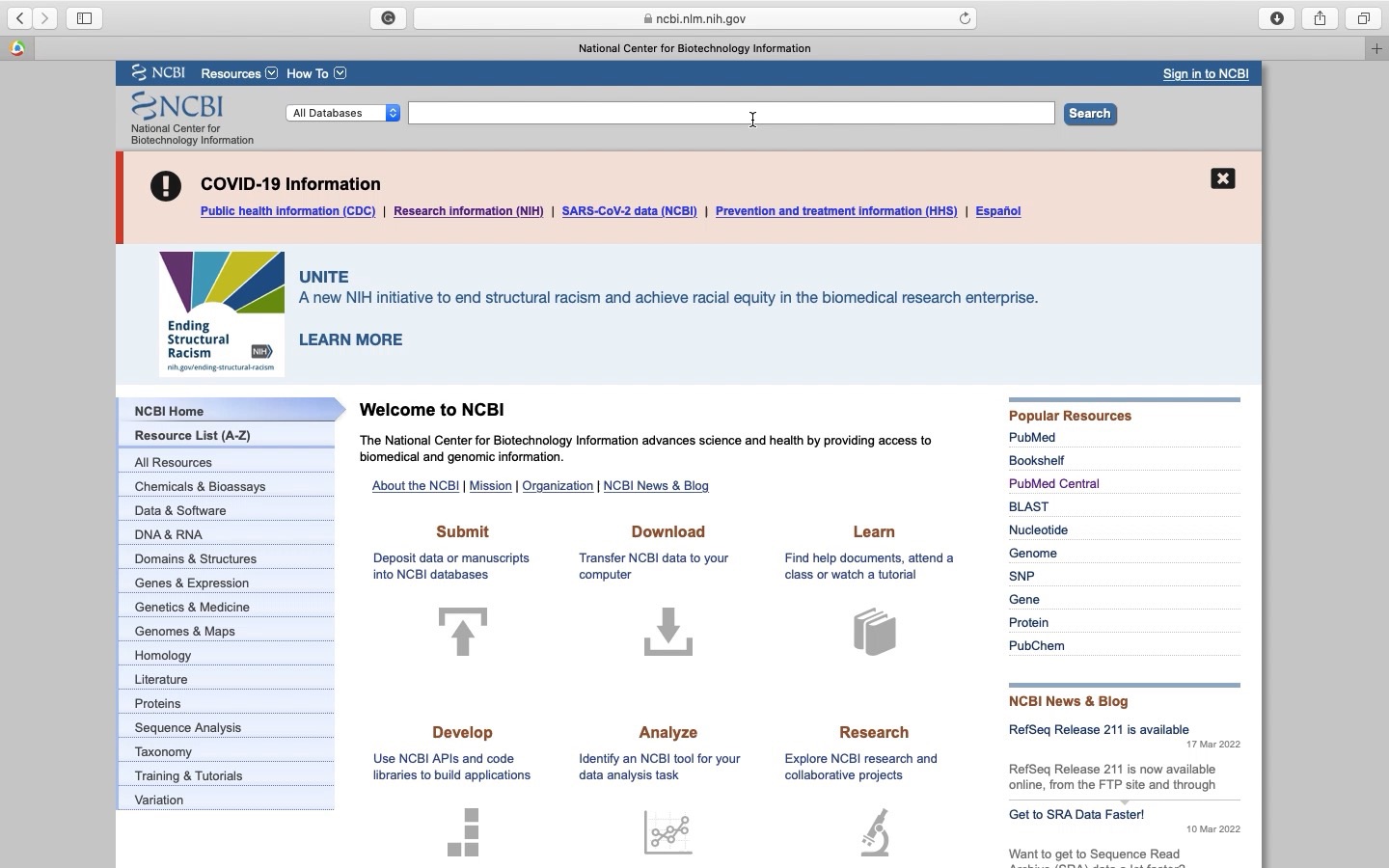Click the Ending Structural Racism thumbnail
Screen dimensions: 1389x868
point(222,313)
